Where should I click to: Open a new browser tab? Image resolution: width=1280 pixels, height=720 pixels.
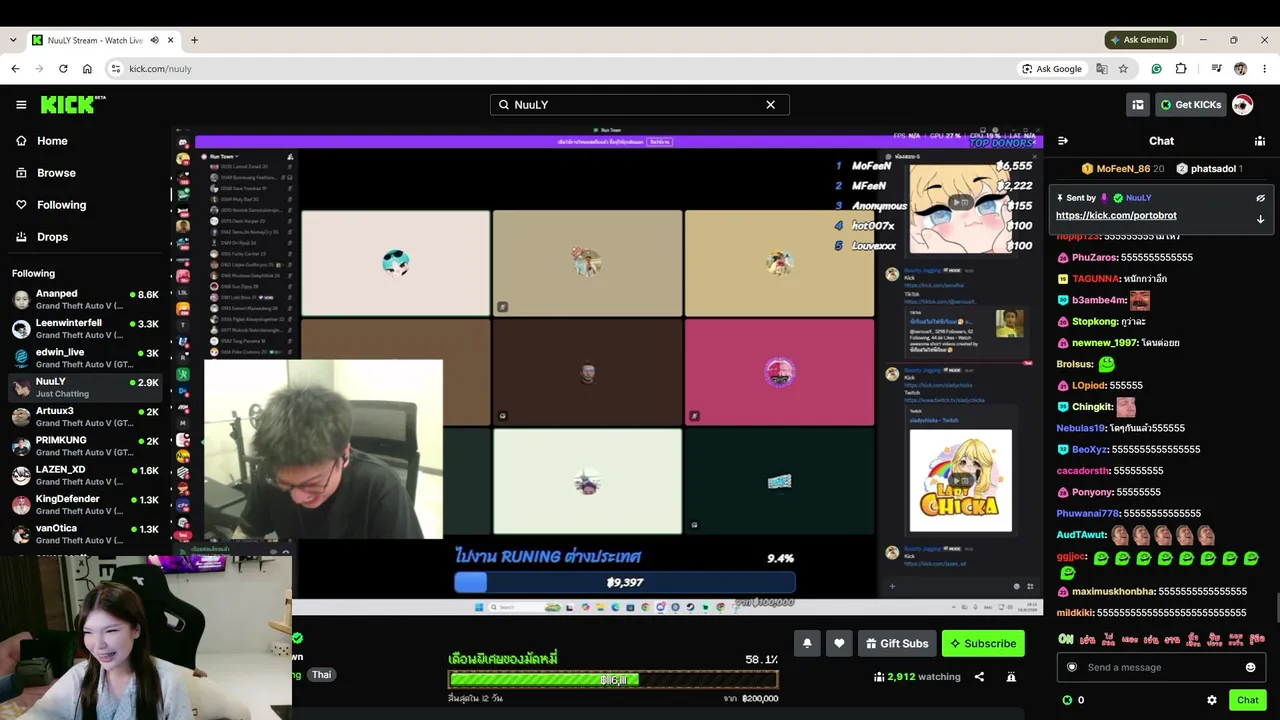(194, 40)
